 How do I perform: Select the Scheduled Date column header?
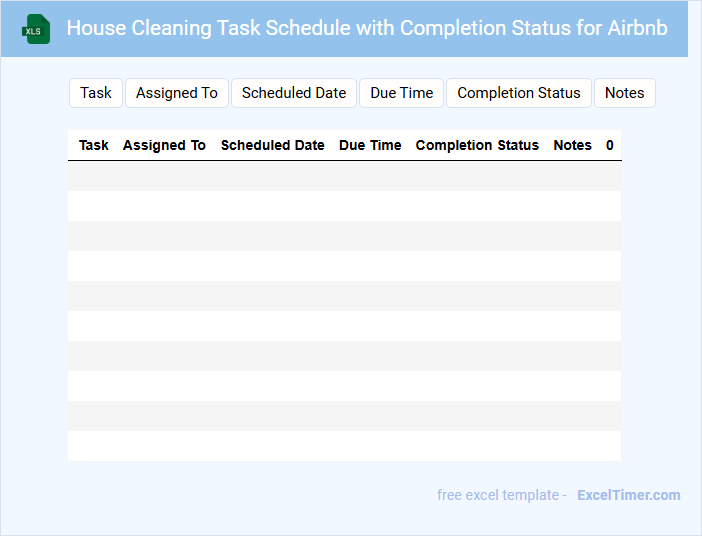[273, 145]
